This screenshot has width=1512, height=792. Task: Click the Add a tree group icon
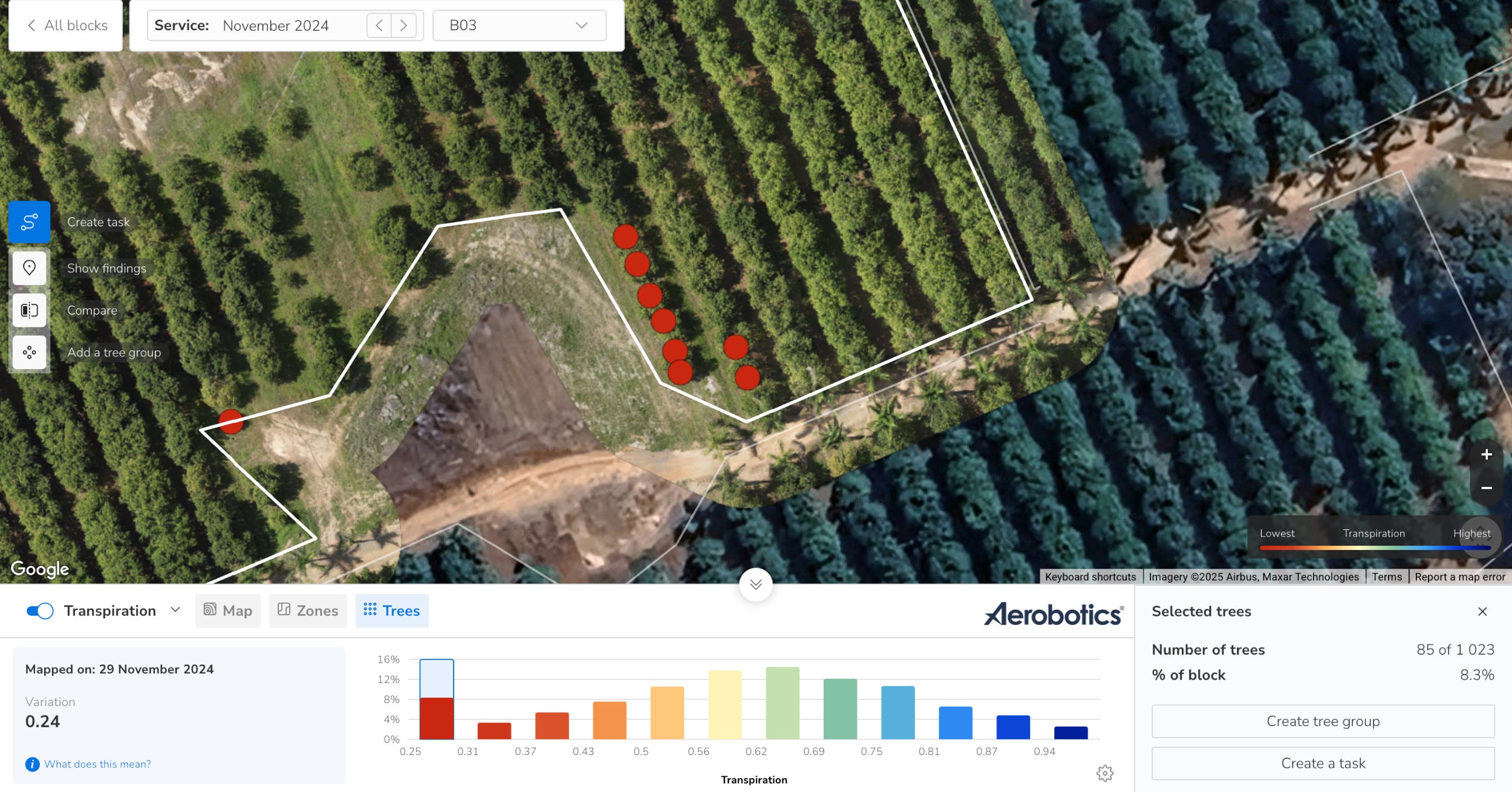(x=29, y=352)
